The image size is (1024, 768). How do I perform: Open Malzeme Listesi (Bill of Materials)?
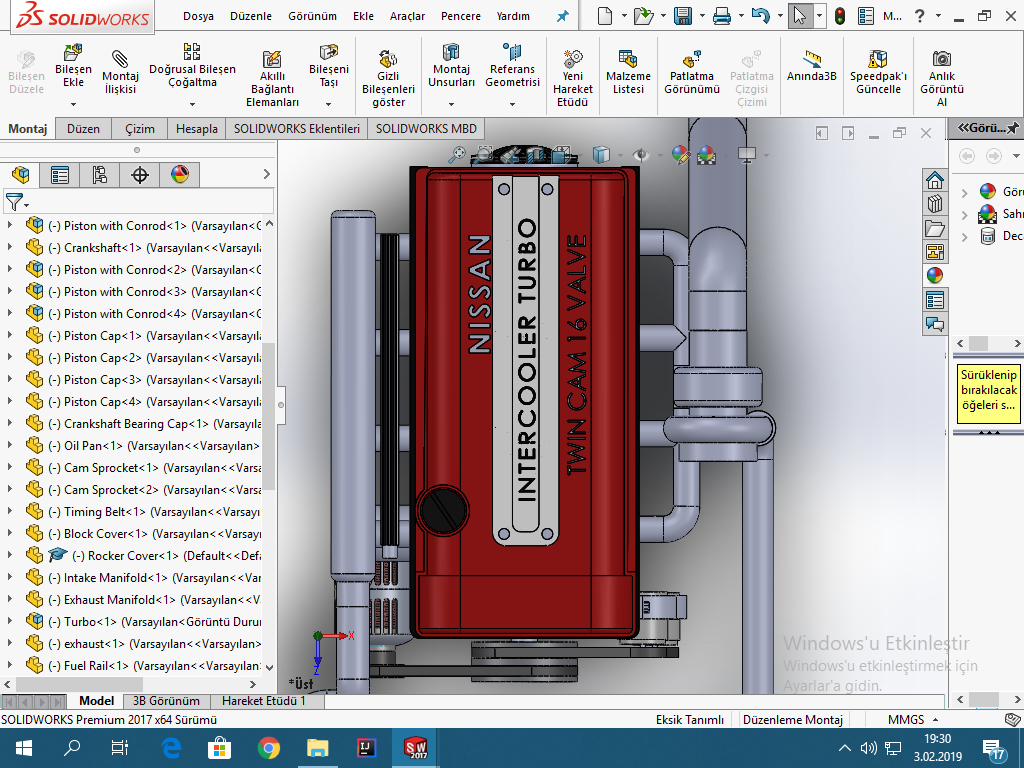click(628, 72)
